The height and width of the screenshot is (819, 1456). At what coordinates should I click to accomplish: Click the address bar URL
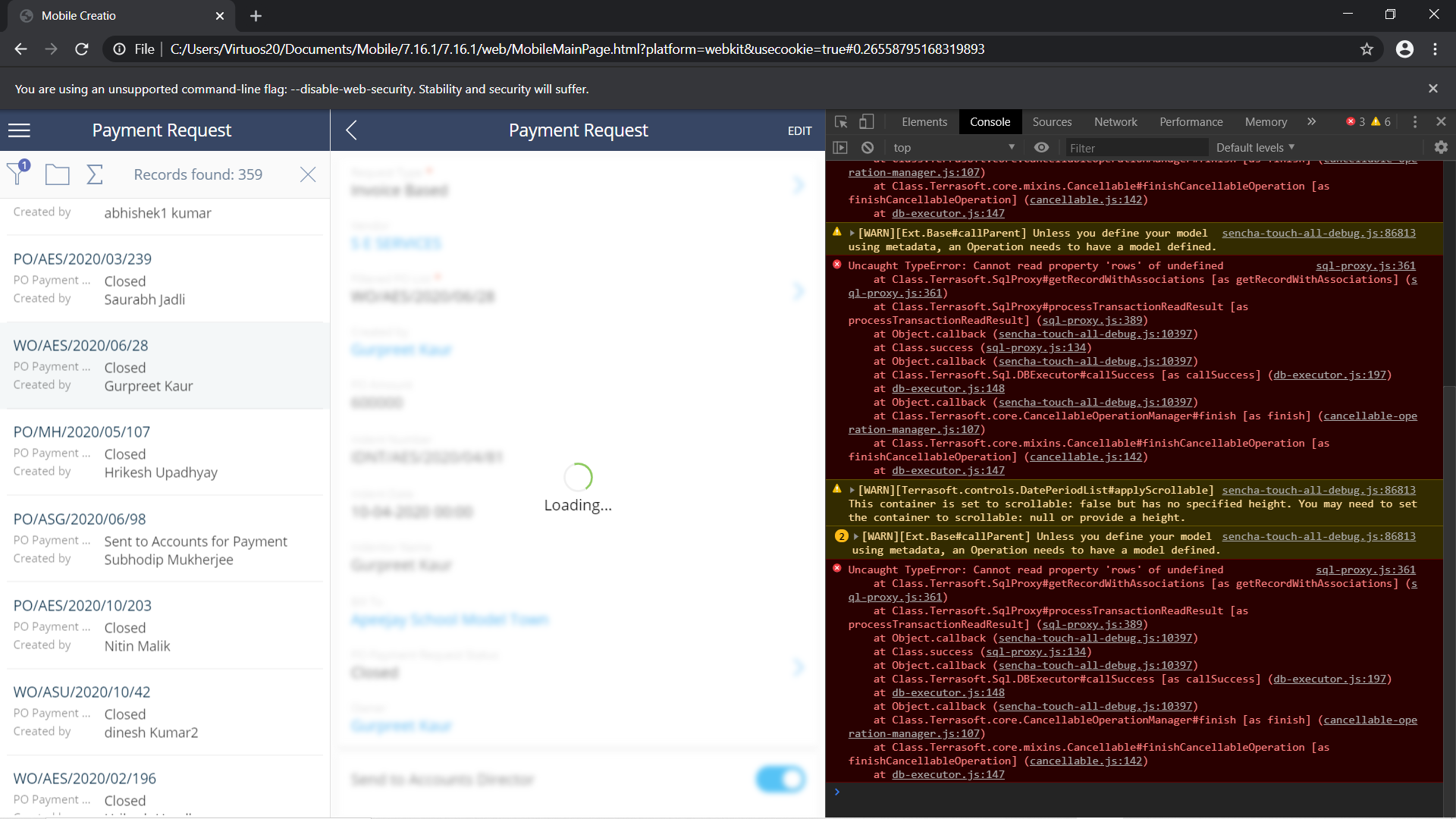point(577,49)
